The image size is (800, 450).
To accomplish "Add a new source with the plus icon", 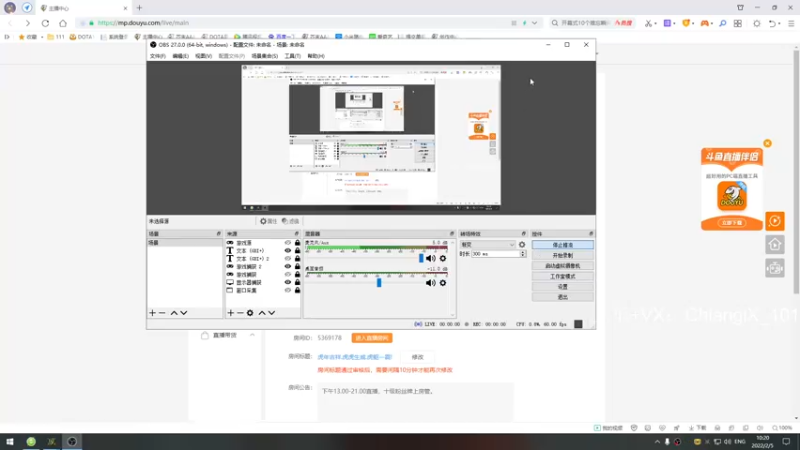I will [x=231, y=313].
